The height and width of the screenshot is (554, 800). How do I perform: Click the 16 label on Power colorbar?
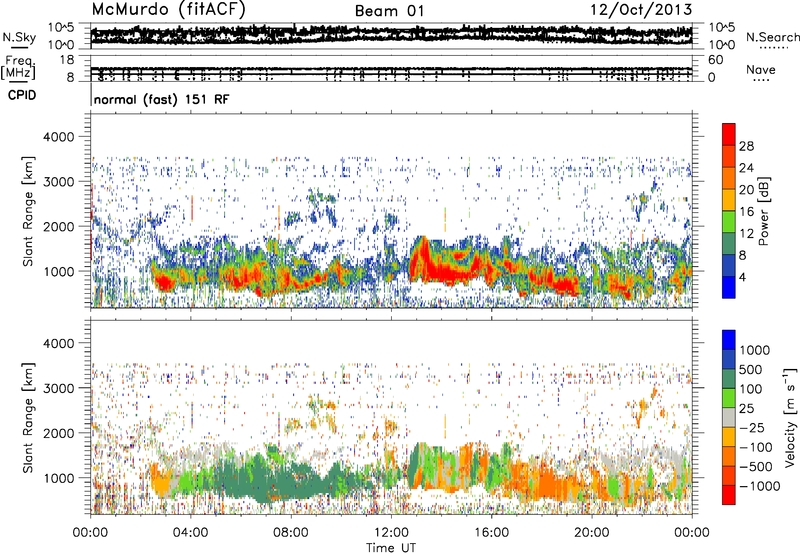tap(746, 212)
